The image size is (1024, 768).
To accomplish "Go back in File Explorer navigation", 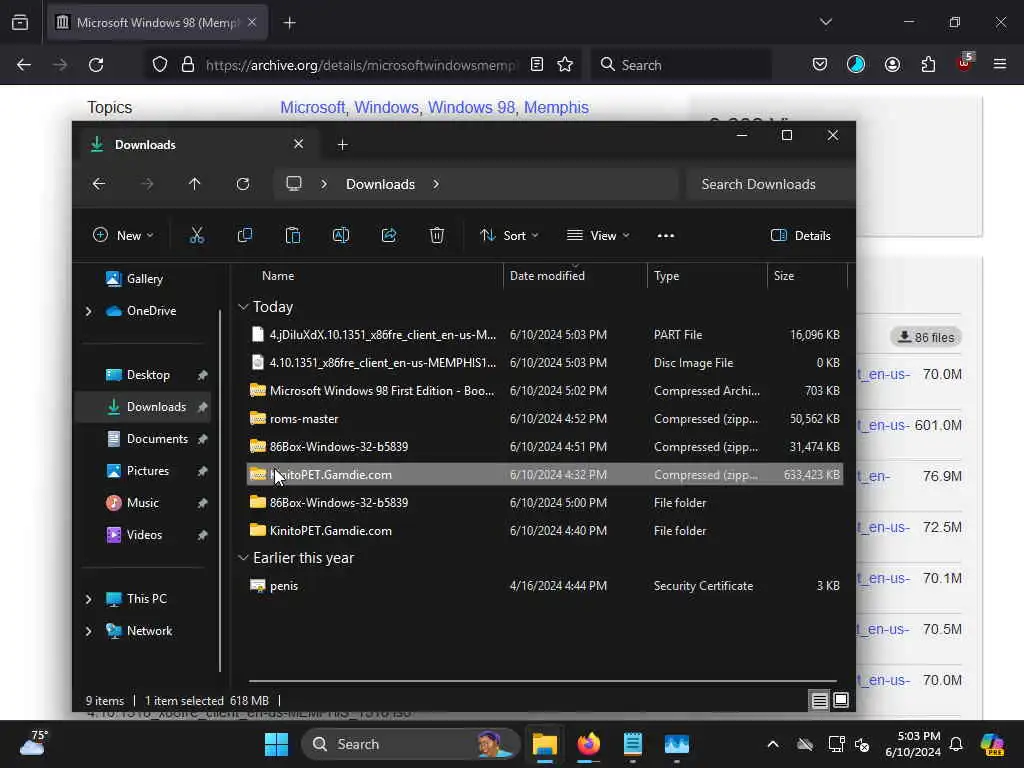I will [99, 184].
